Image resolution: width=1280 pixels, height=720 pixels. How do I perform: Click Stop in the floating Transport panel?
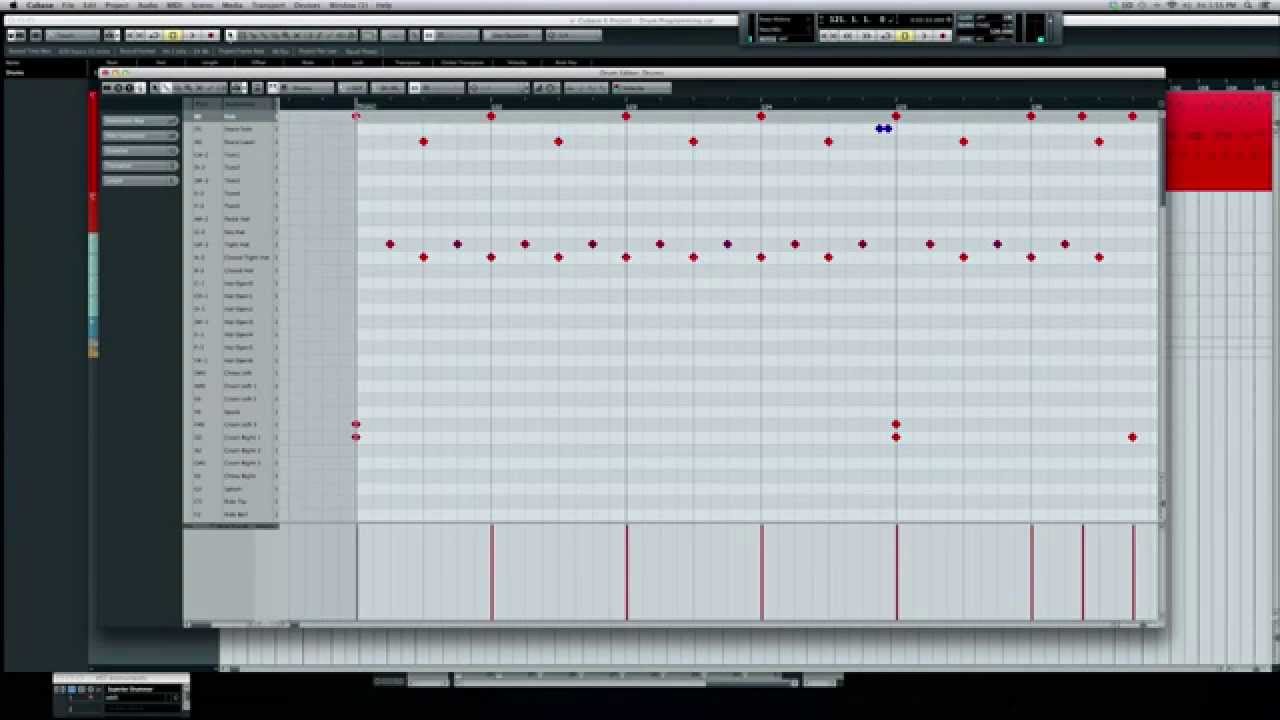904,35
